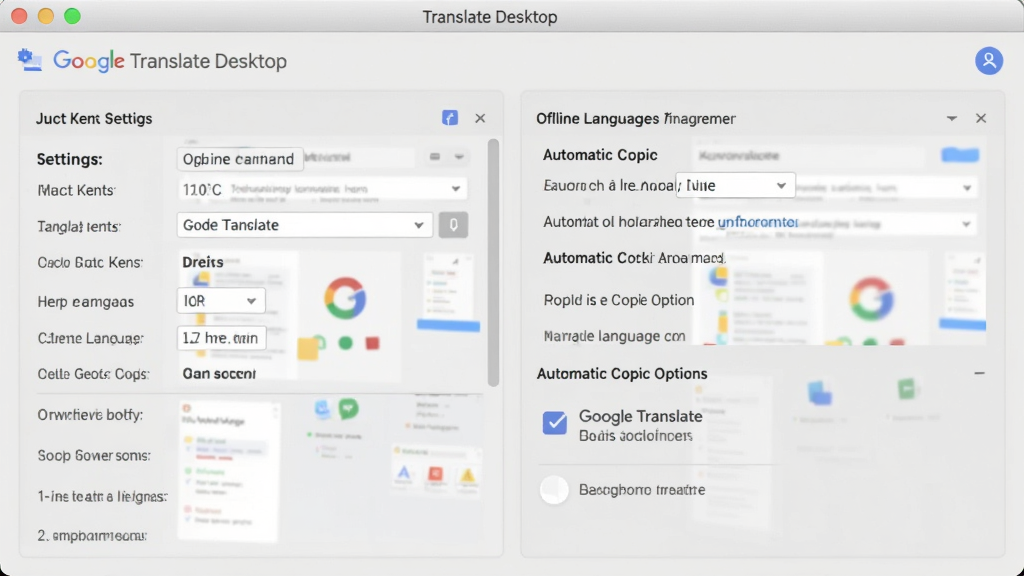The height and width of the screenshot is (576, 1024).
Task: Open the document thumbnail beside Orwctieve botfy
Action: tap(229, 471)
